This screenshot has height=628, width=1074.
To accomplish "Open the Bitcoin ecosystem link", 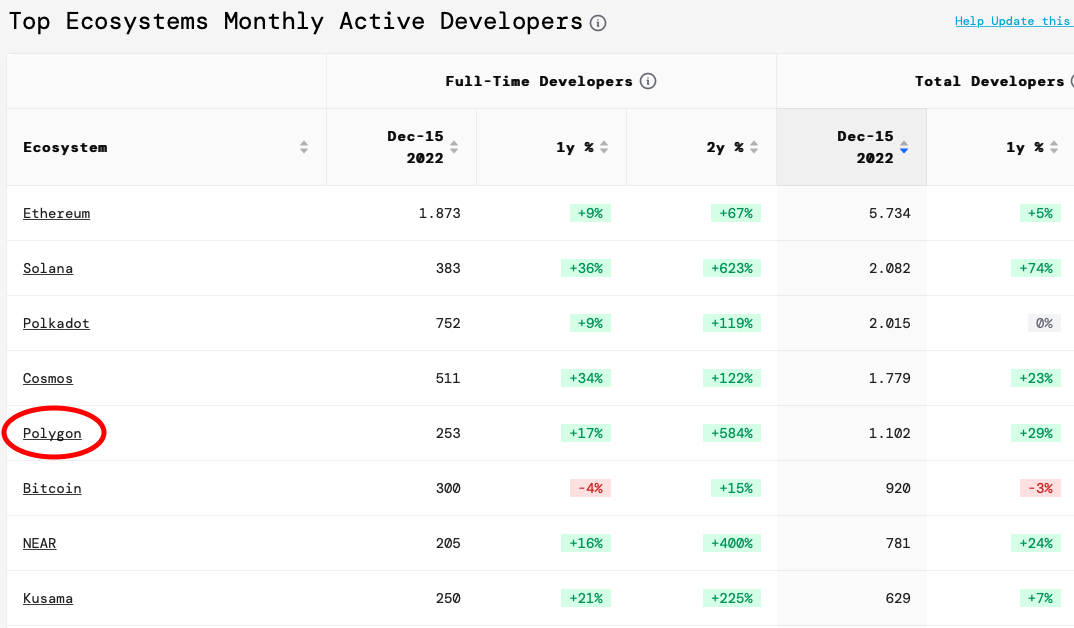I will [52, 488].
